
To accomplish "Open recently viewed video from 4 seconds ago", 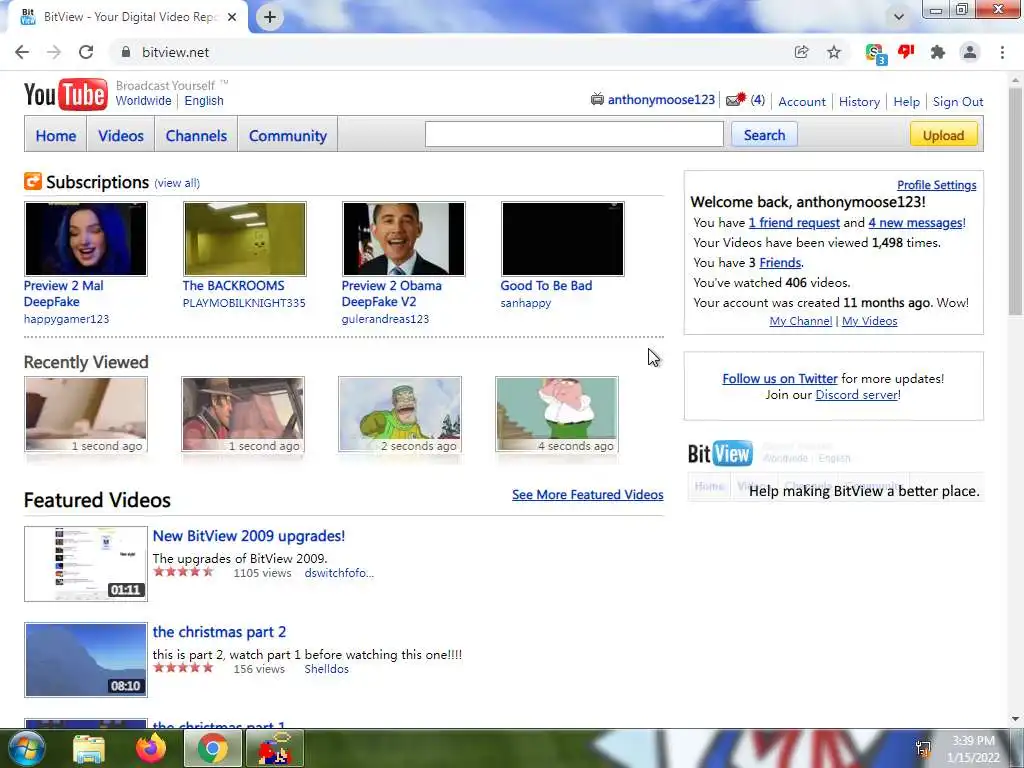I will (x=556, y=414).
